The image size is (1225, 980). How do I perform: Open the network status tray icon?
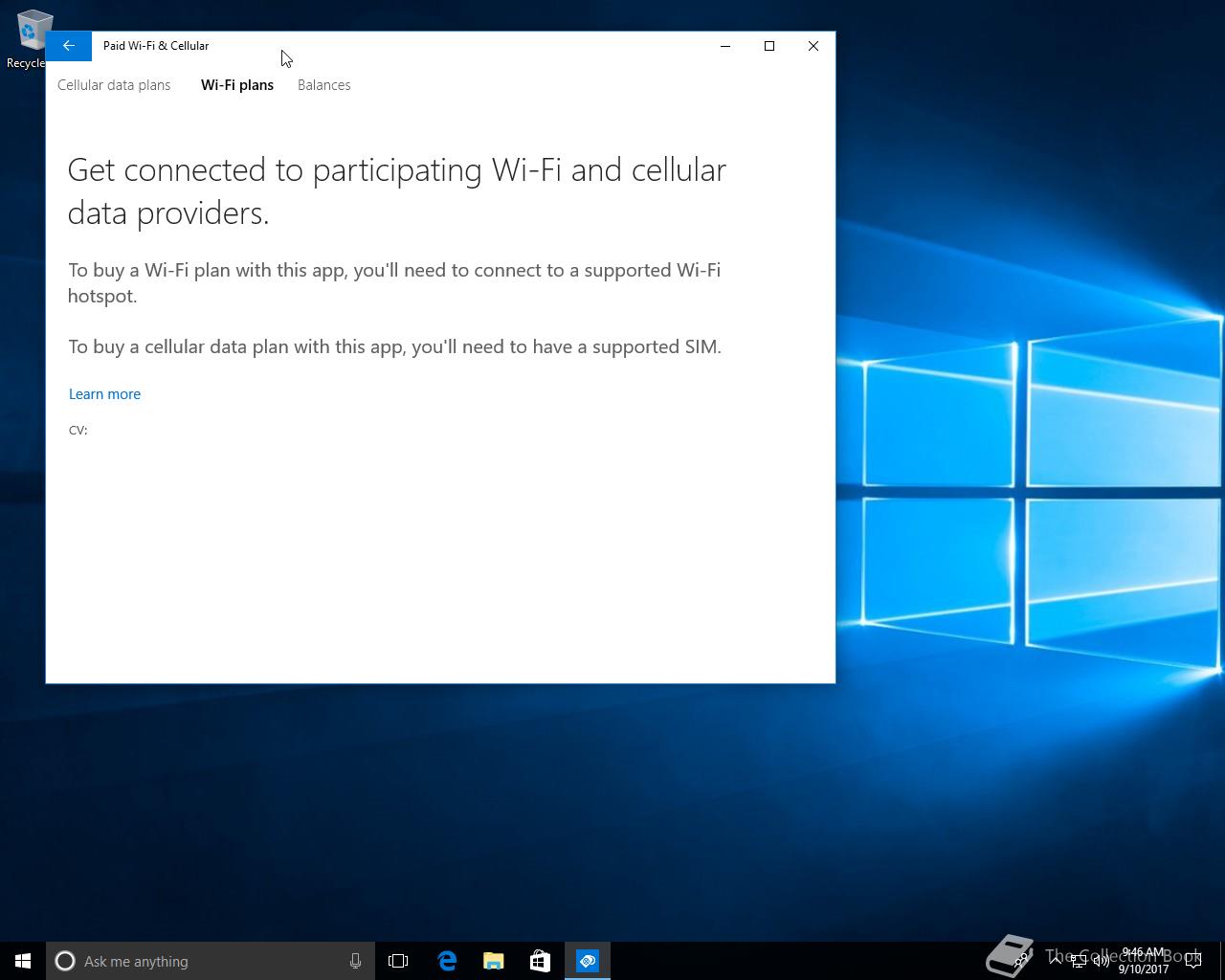click(1079, 961)
